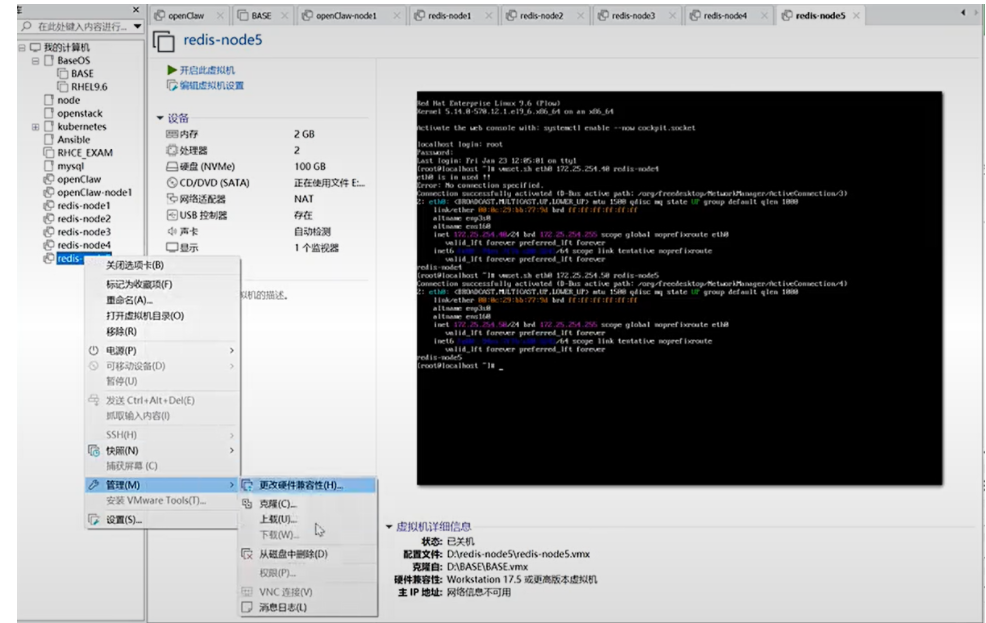Click the display monitor icon in devices

[172, 248]
